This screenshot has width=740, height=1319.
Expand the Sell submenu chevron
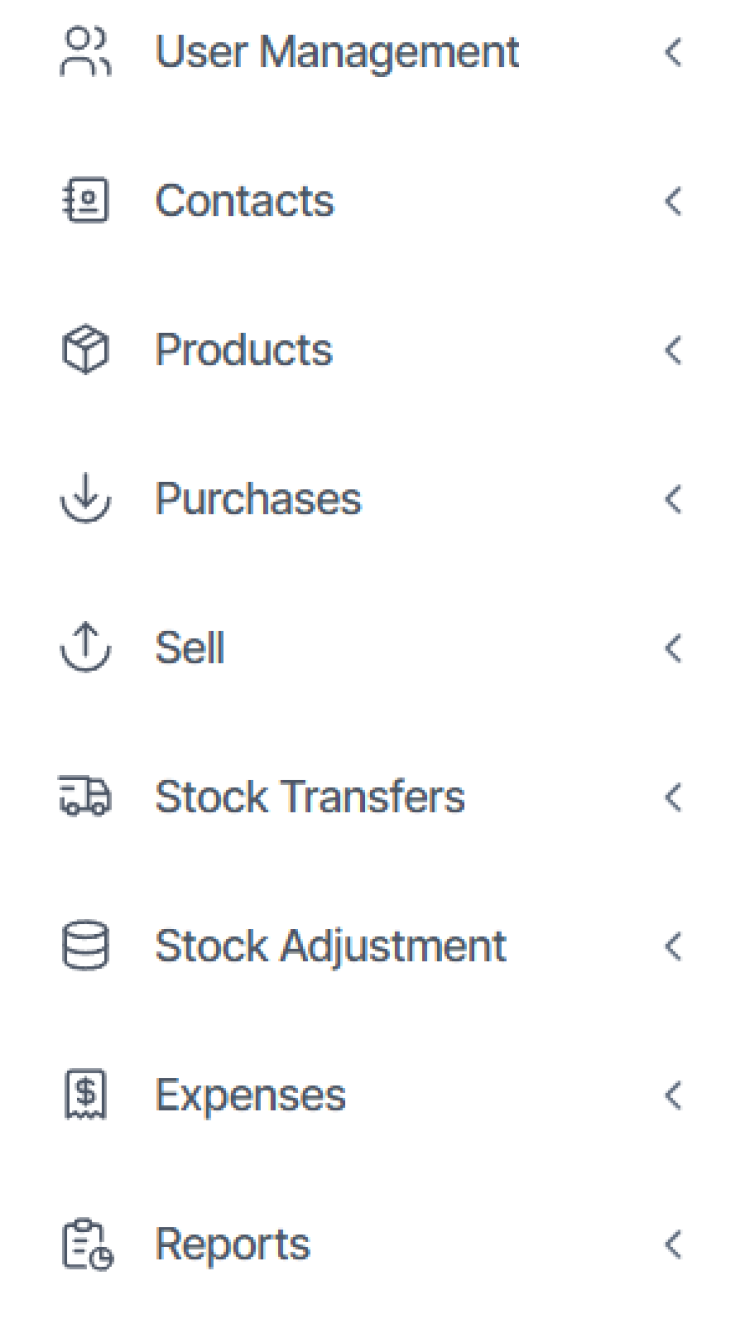coord(673,648)
